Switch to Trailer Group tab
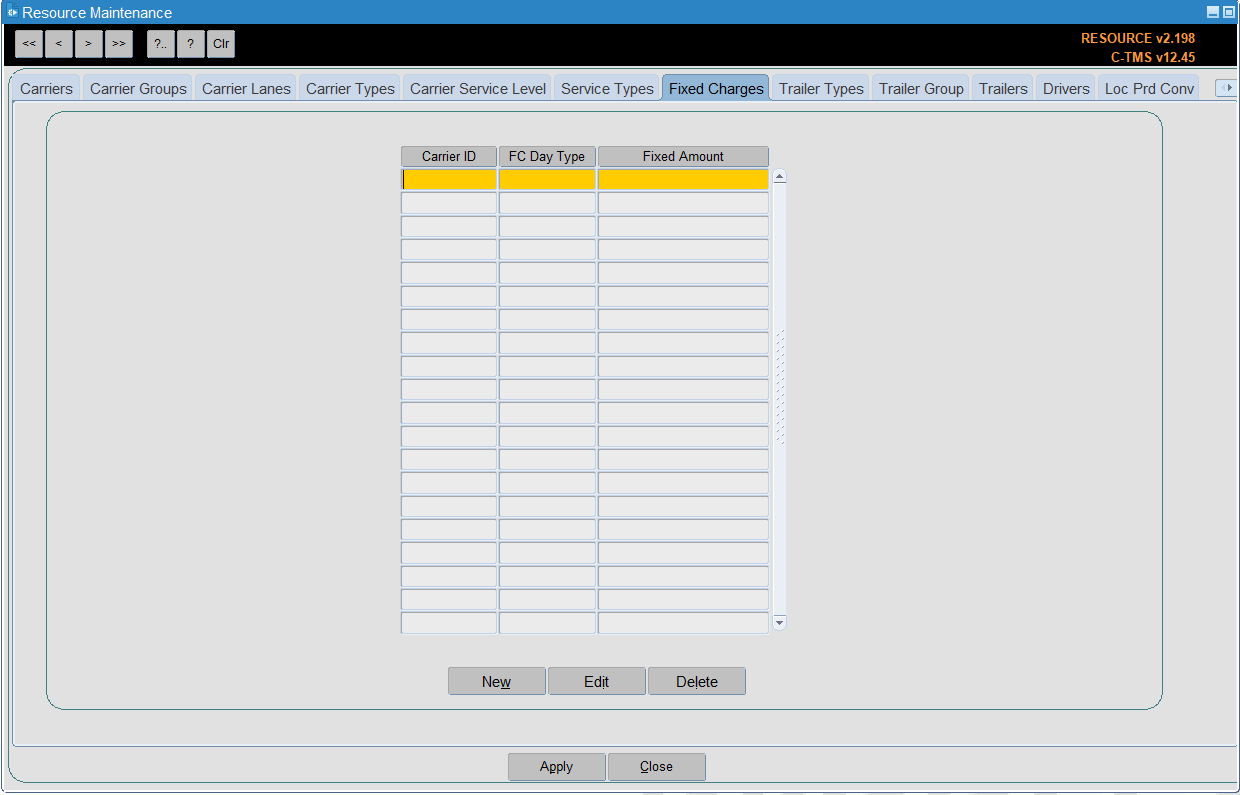The image size is (1240, 795). (x=921, y=88)
